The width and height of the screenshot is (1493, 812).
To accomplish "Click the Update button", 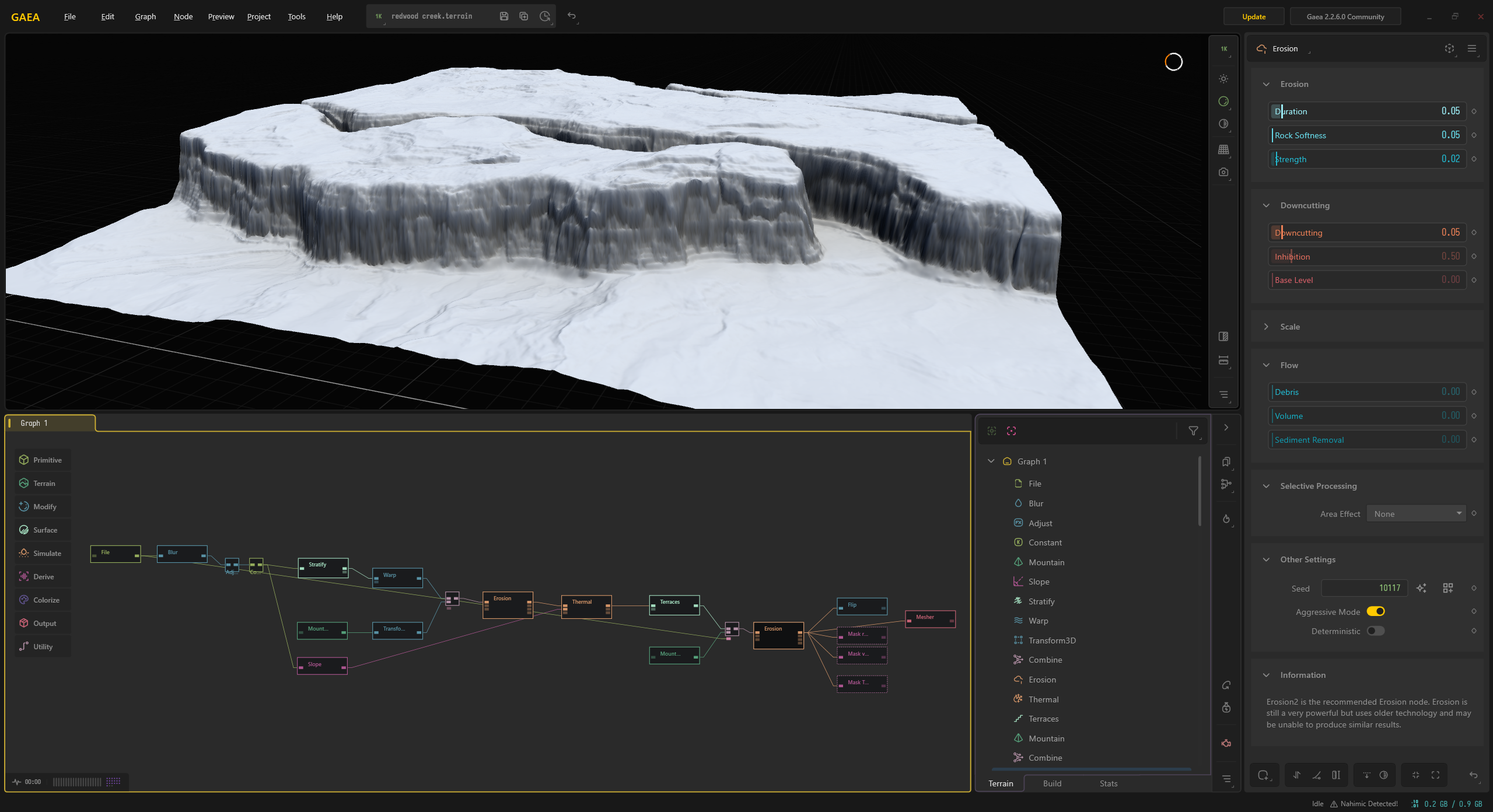I will (x=1254, y=16).
